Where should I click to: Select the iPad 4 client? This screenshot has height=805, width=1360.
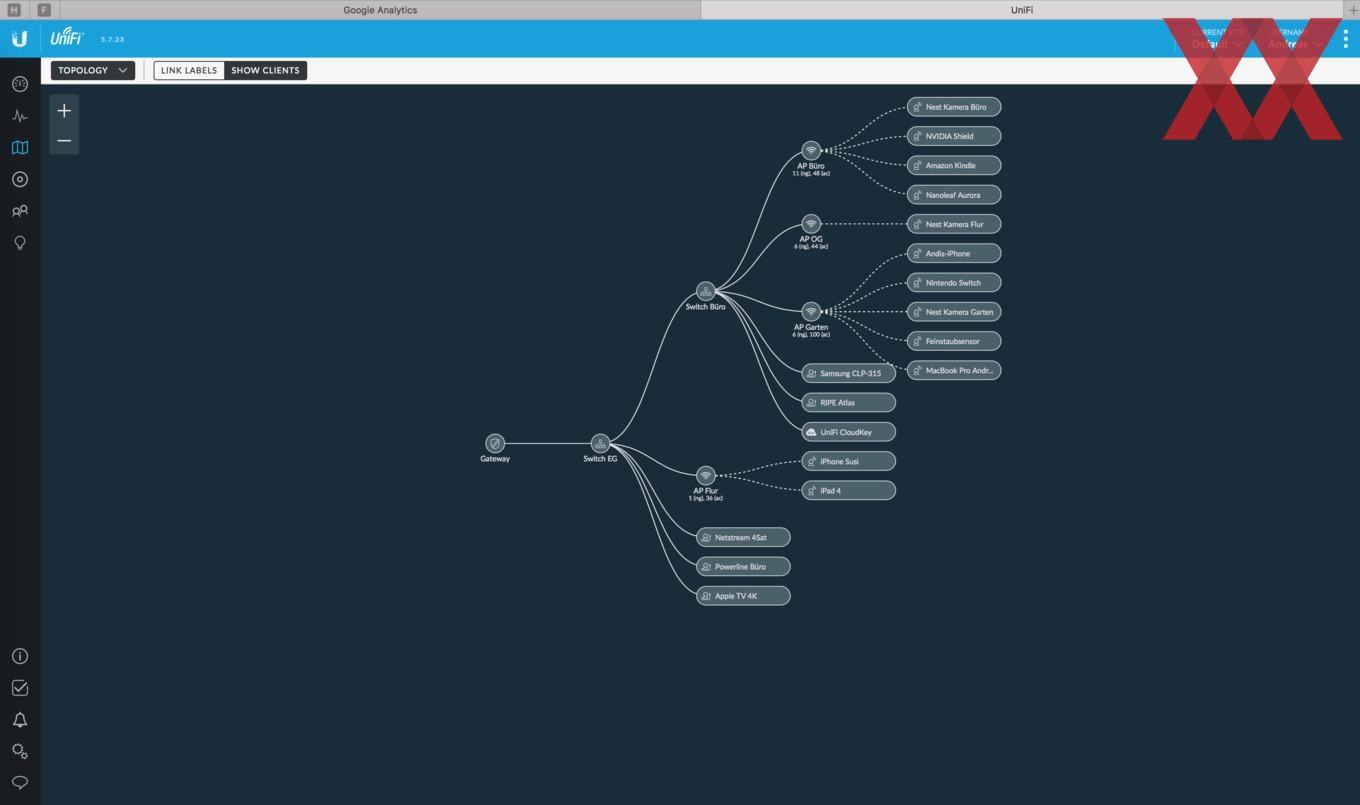coord(848,490)
